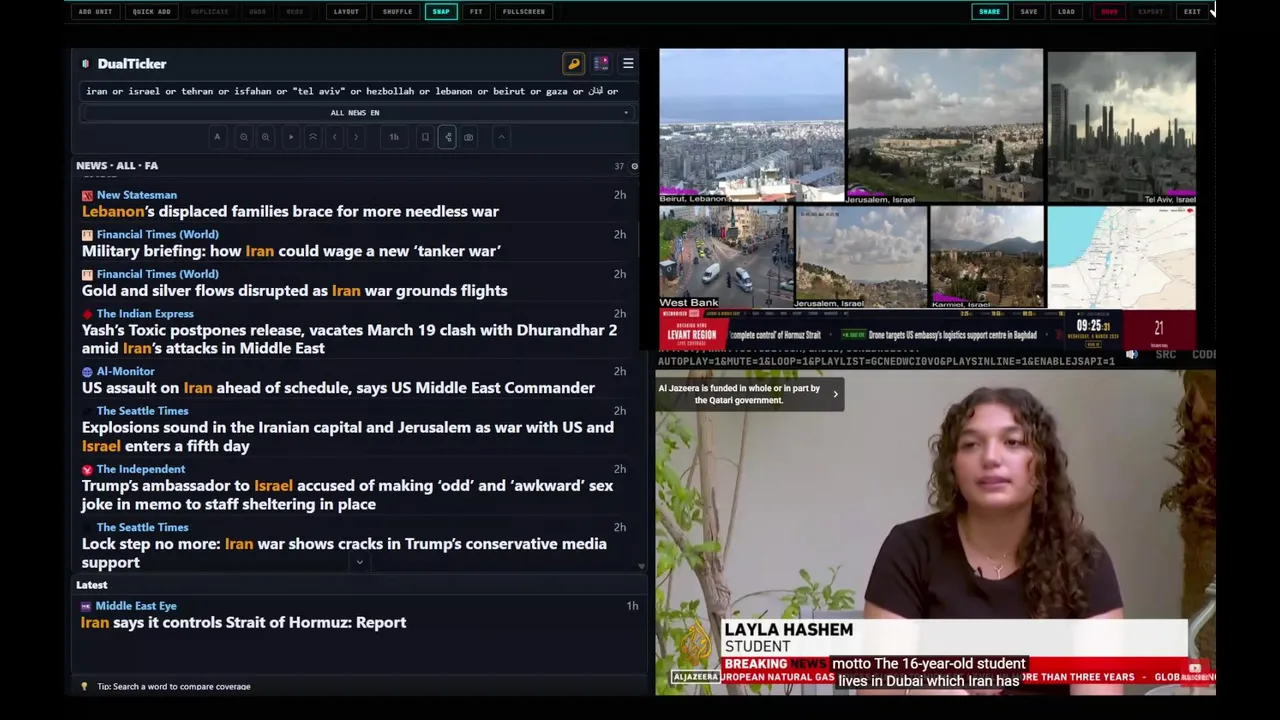The image size is (1280, 720).
Task: Open the colorful panel icon beside the key
Action: (x=601, y=63)
